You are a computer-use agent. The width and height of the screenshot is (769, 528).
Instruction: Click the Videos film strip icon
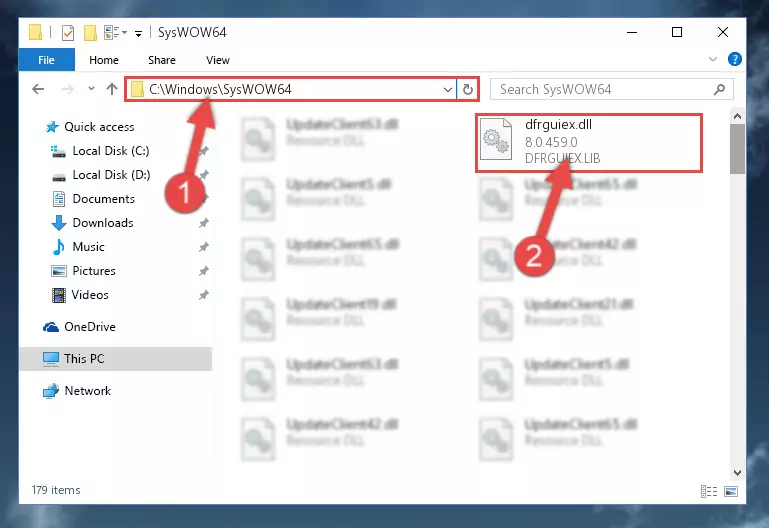click(59, 295)
